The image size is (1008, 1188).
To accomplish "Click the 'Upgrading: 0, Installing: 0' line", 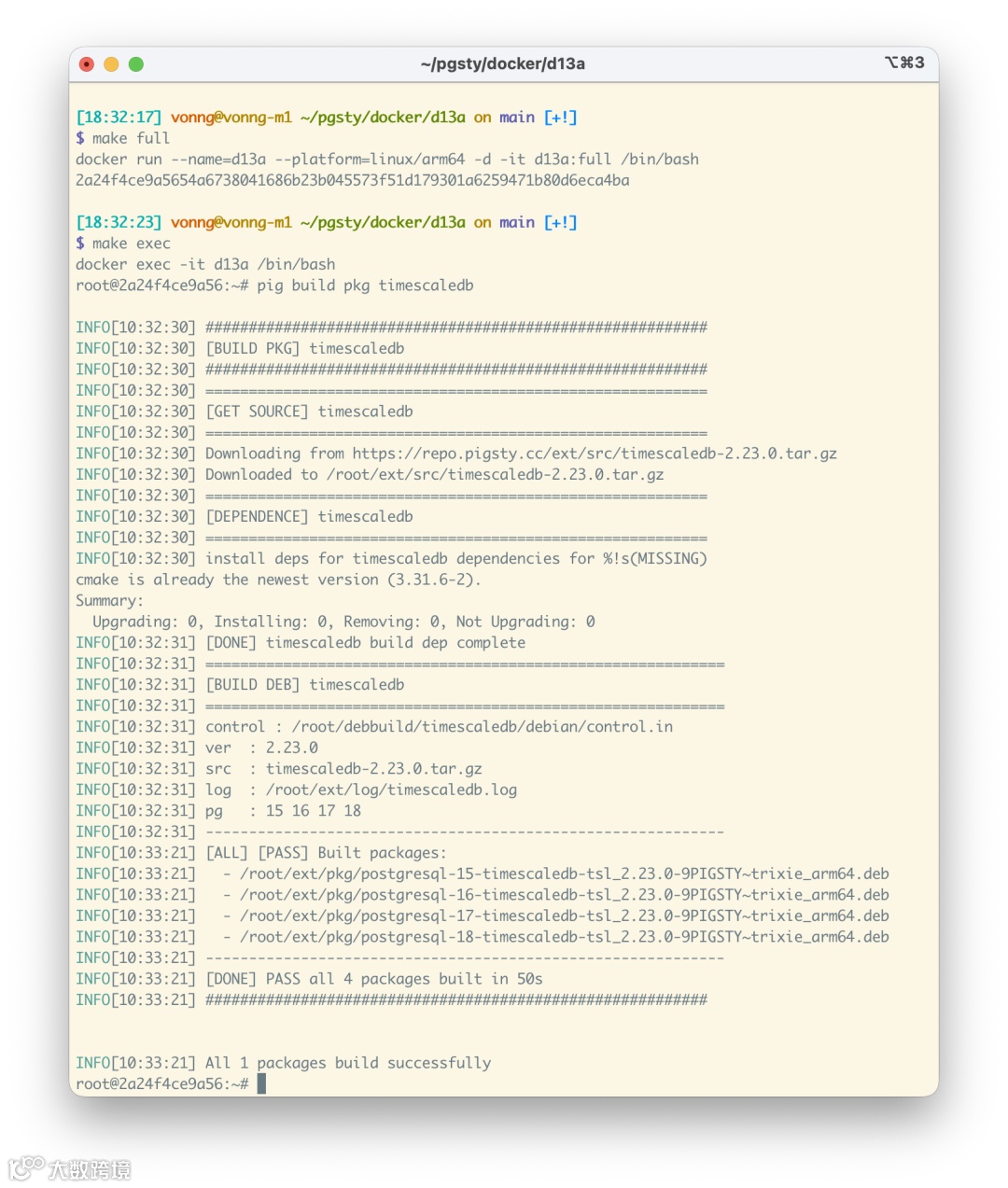I will [343, 622].
